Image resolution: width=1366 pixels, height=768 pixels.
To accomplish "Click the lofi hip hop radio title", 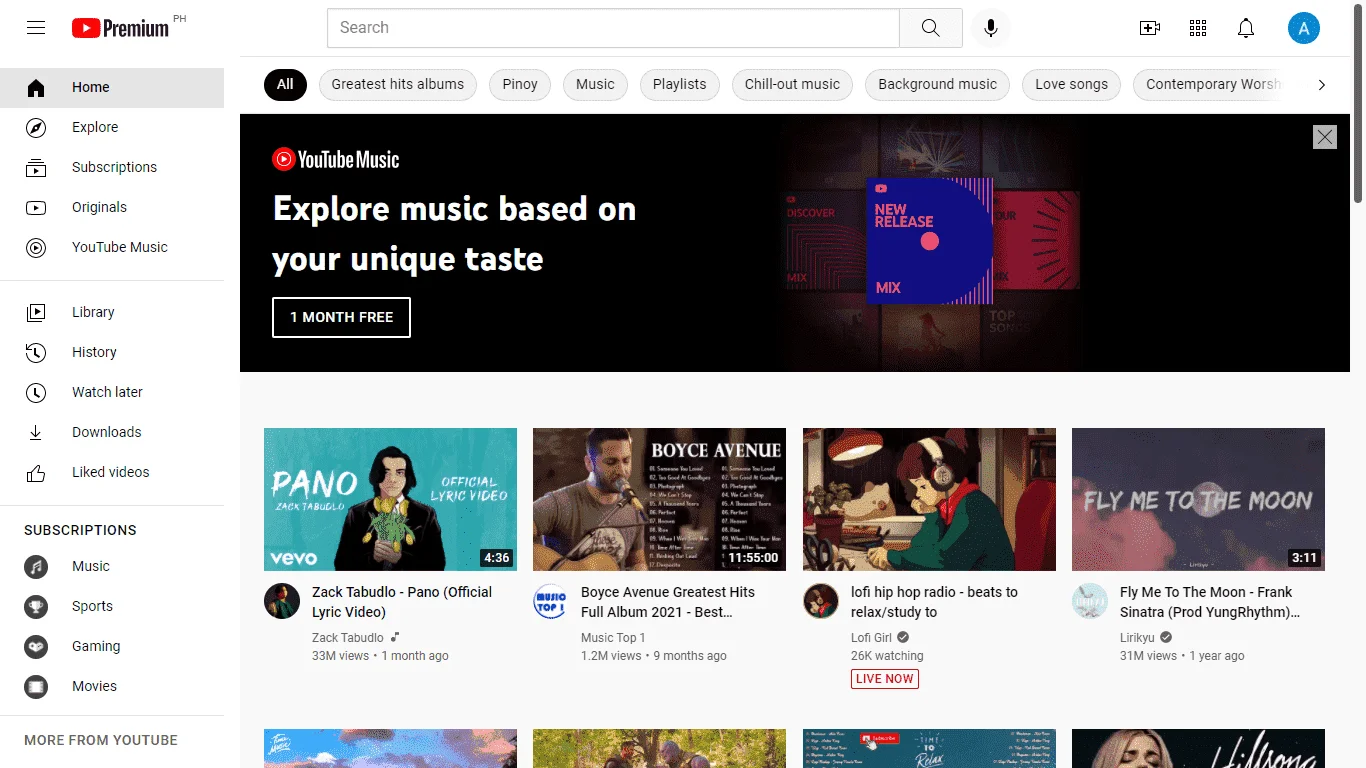I will tap(934, 602).
